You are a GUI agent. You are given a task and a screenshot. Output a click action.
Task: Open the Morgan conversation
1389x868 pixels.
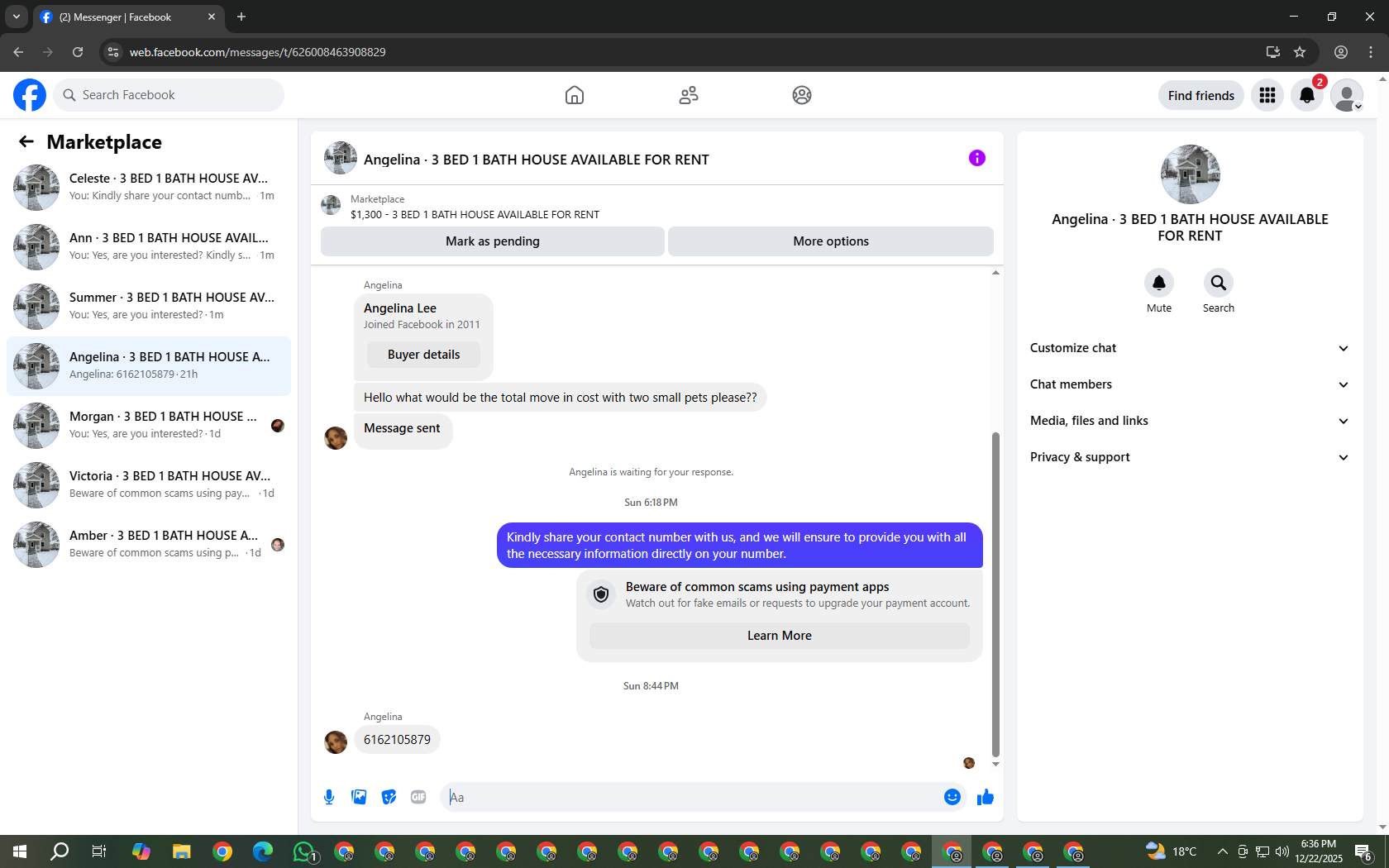point(149,426)
